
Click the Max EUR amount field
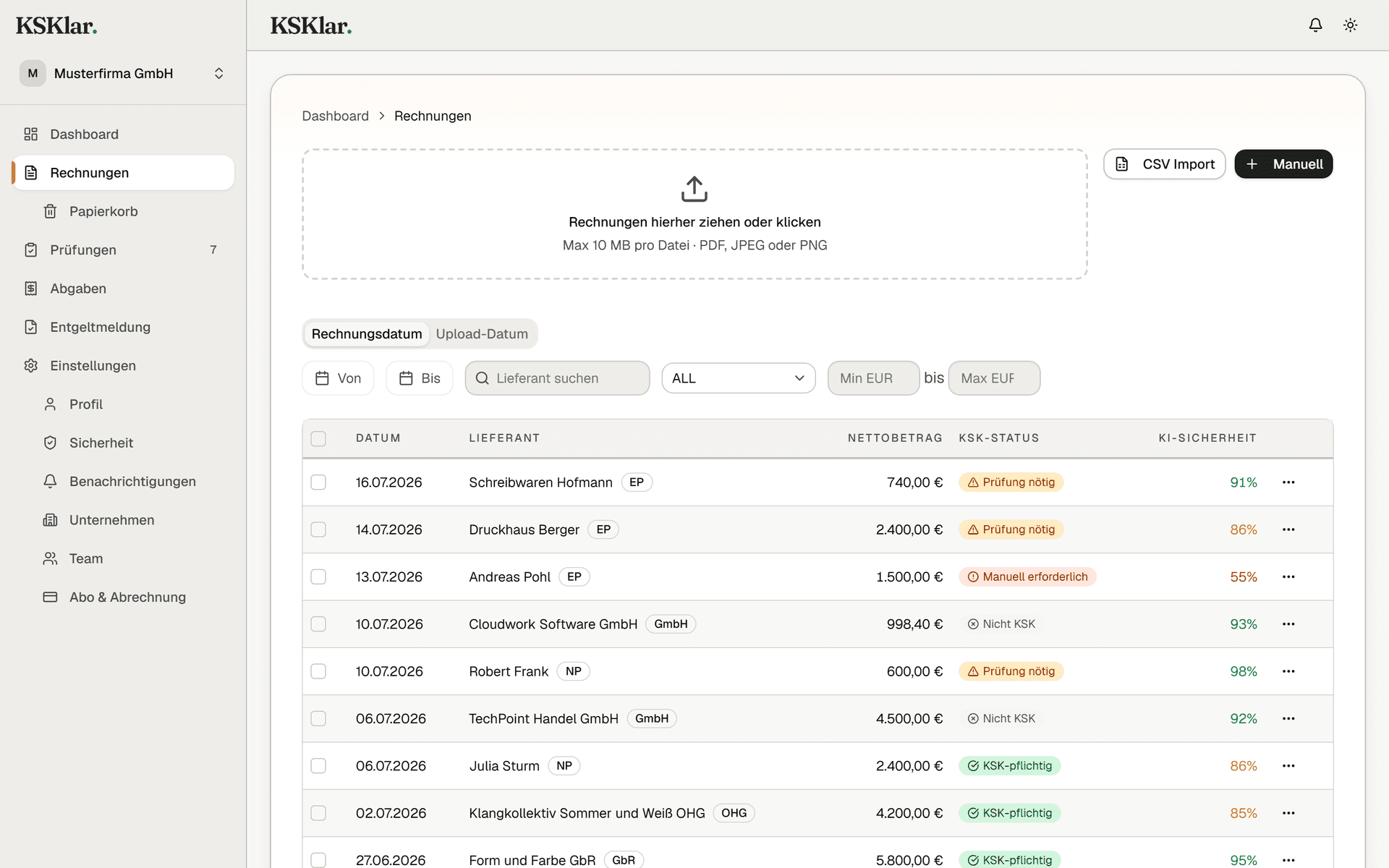[x=994, y=378]
